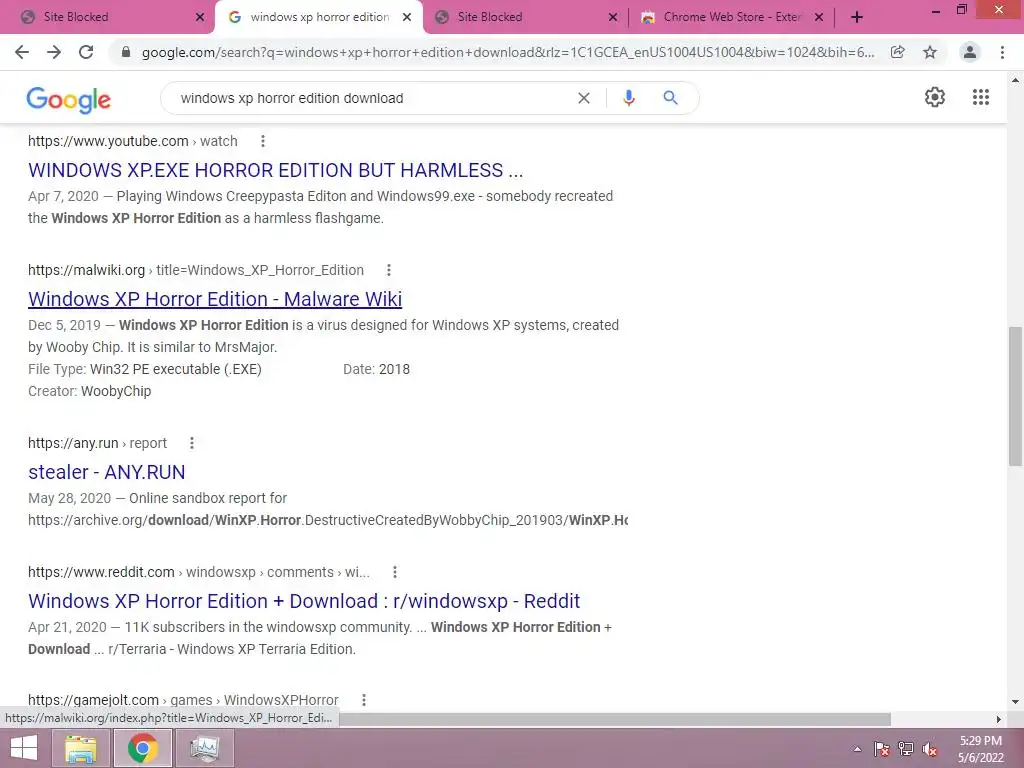Close the Chrome Web Store tab
This screenshot has height=768, width=1024.
click(x=819, y=17)
